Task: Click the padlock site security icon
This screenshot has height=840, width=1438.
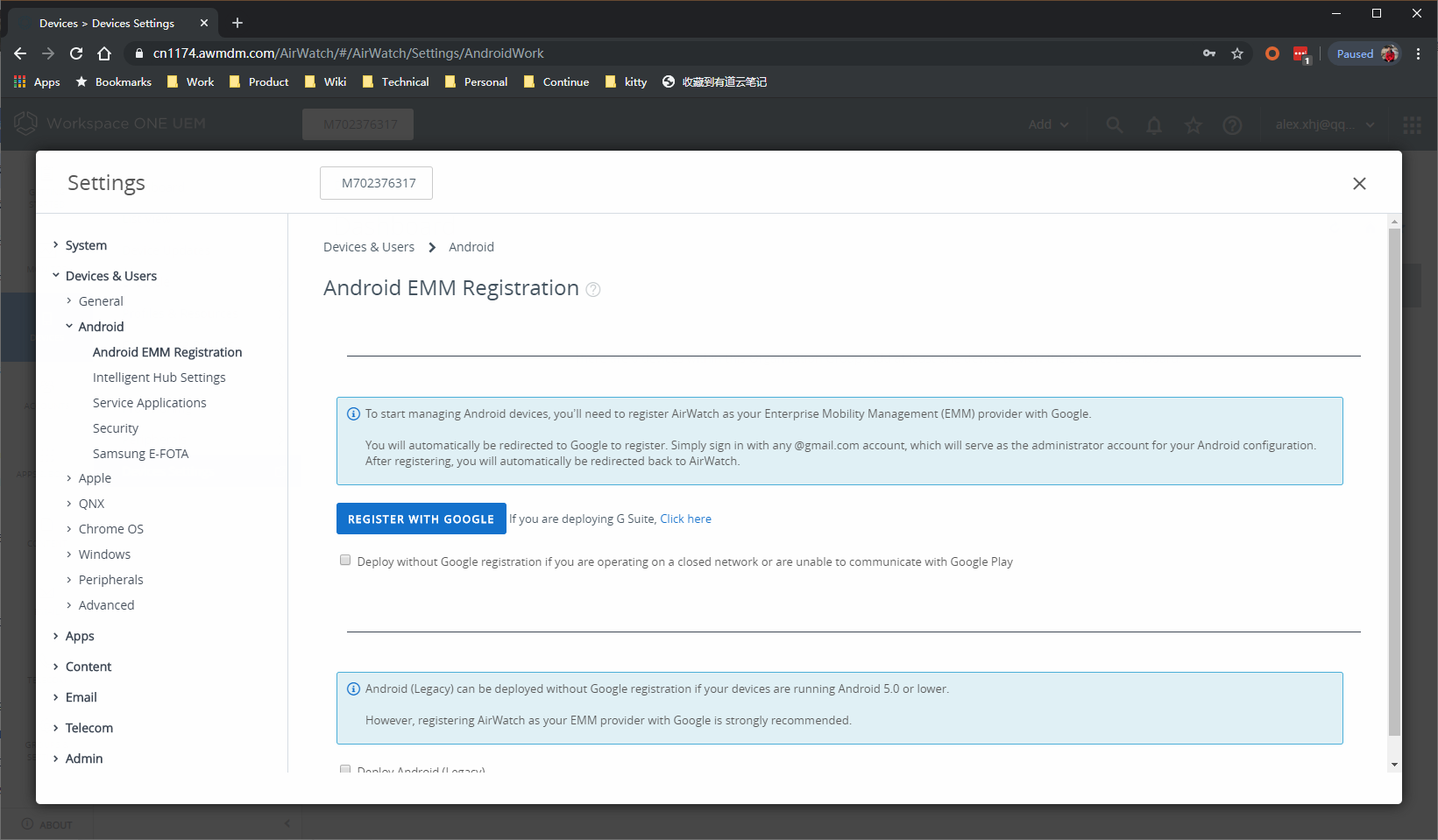Action: click(x=138, y=53)
